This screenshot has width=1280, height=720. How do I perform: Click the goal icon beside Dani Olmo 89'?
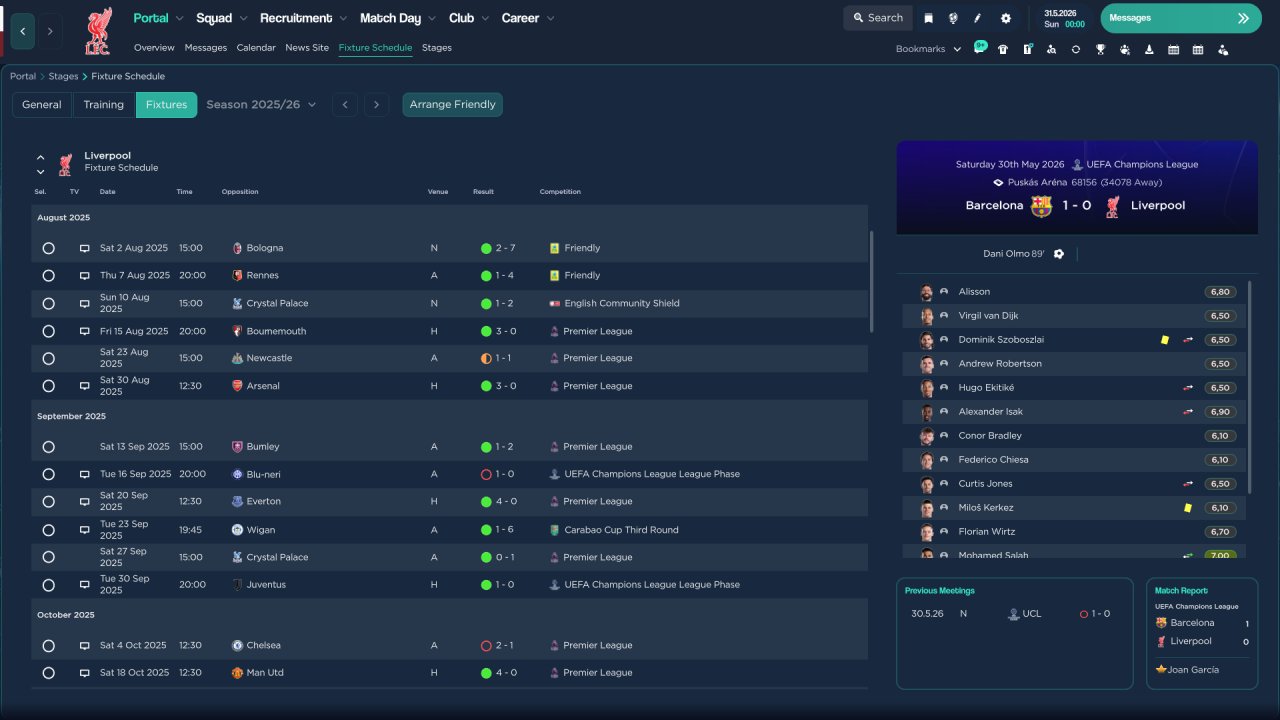pyautogui.click(x=1059, y=254)
